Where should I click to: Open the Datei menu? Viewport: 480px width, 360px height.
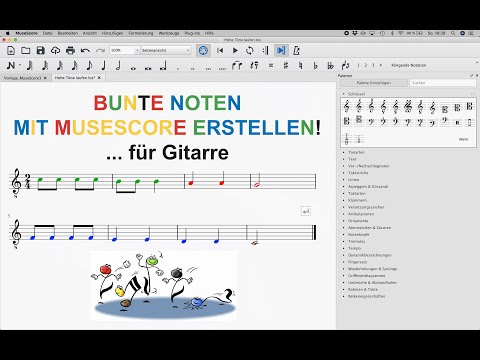(47, 33)
